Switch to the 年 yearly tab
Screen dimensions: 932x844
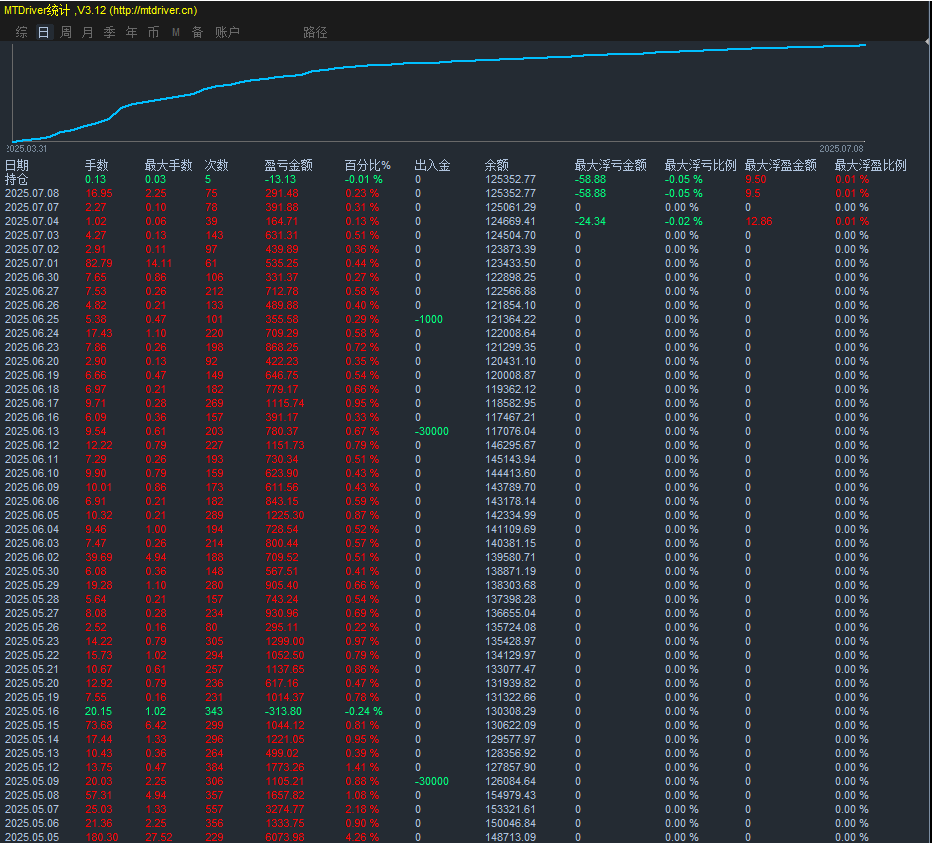[x=131, y=32]
